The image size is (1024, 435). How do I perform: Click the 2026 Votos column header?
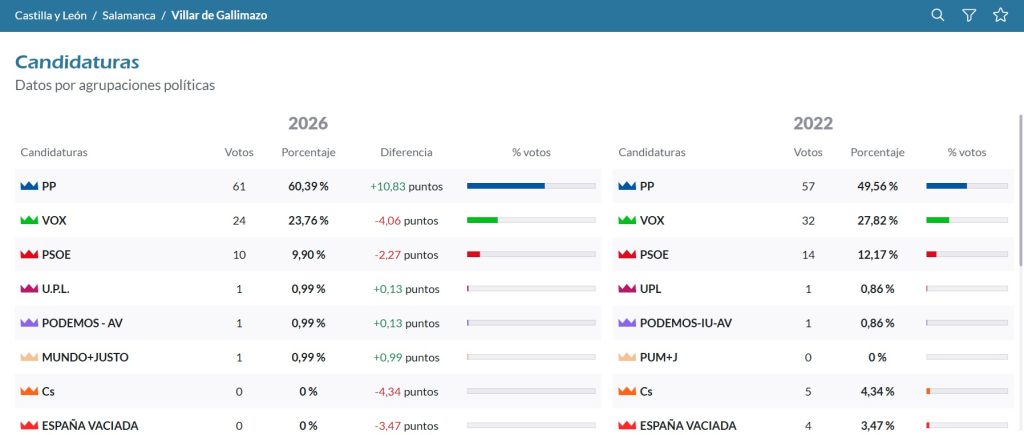tap(239, 152)
